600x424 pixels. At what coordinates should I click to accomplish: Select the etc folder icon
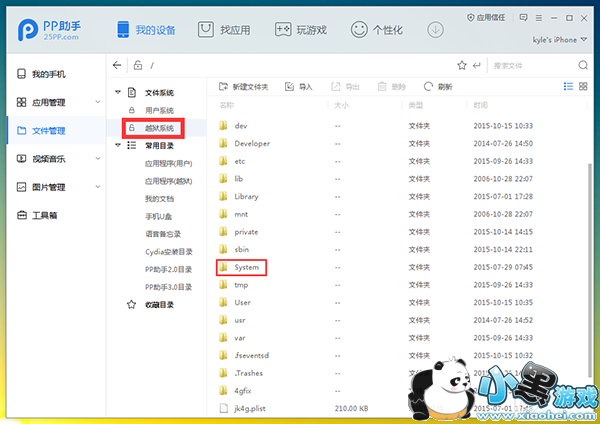click(x=223, y=161)
